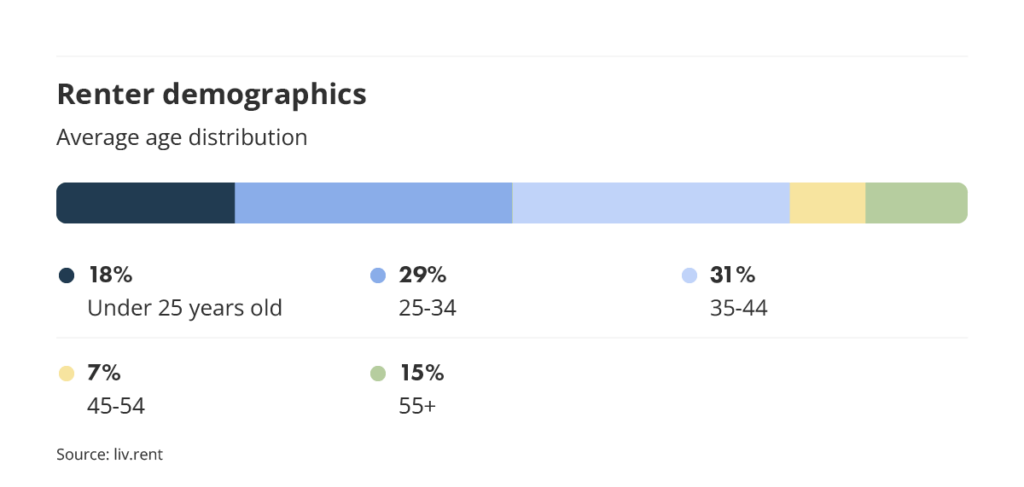This screenshot has width=1024, height=487.
Task: Click the 7% value label
Action: pos(104,374)
